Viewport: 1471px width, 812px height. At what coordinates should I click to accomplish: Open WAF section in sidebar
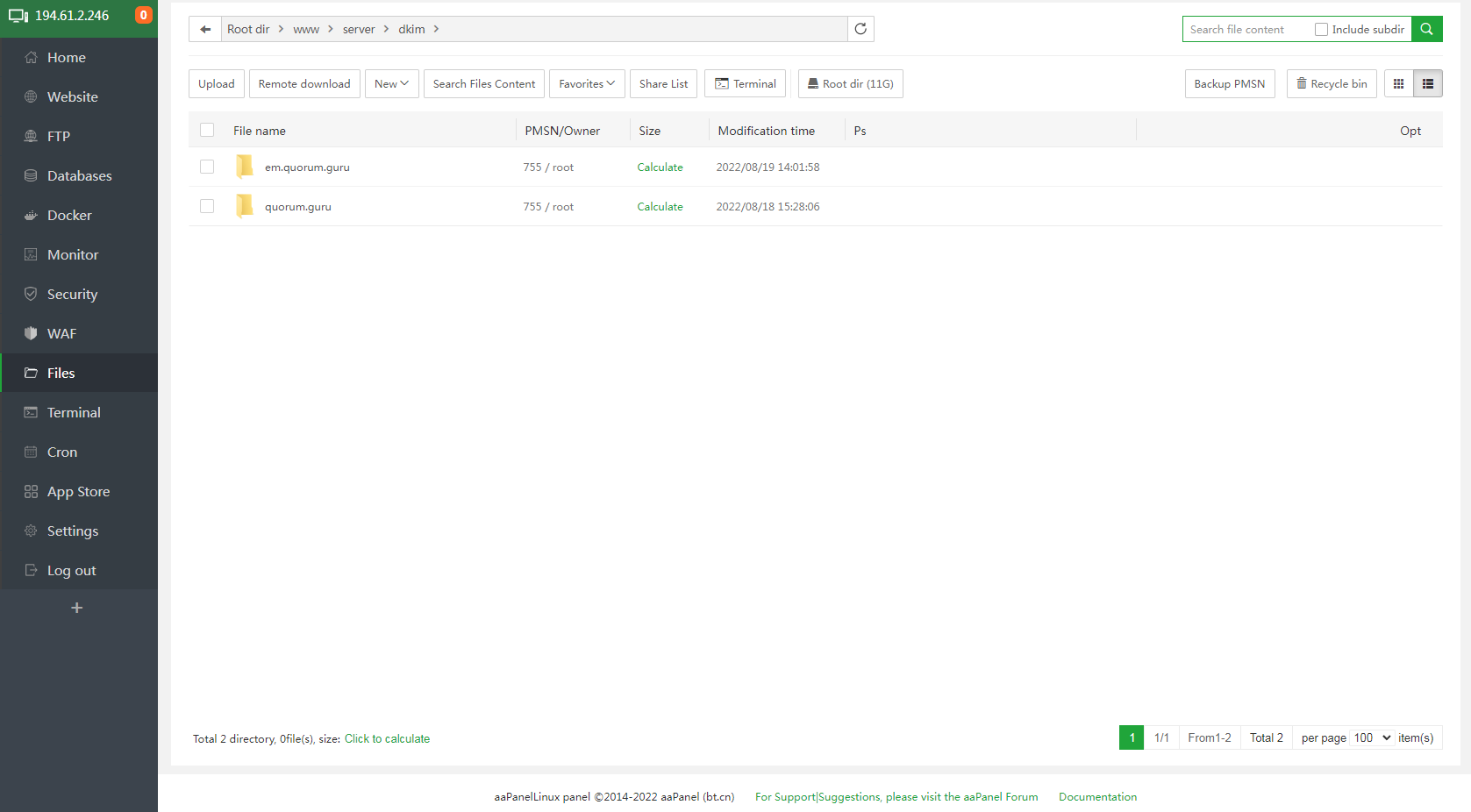(x=79, y=333)
